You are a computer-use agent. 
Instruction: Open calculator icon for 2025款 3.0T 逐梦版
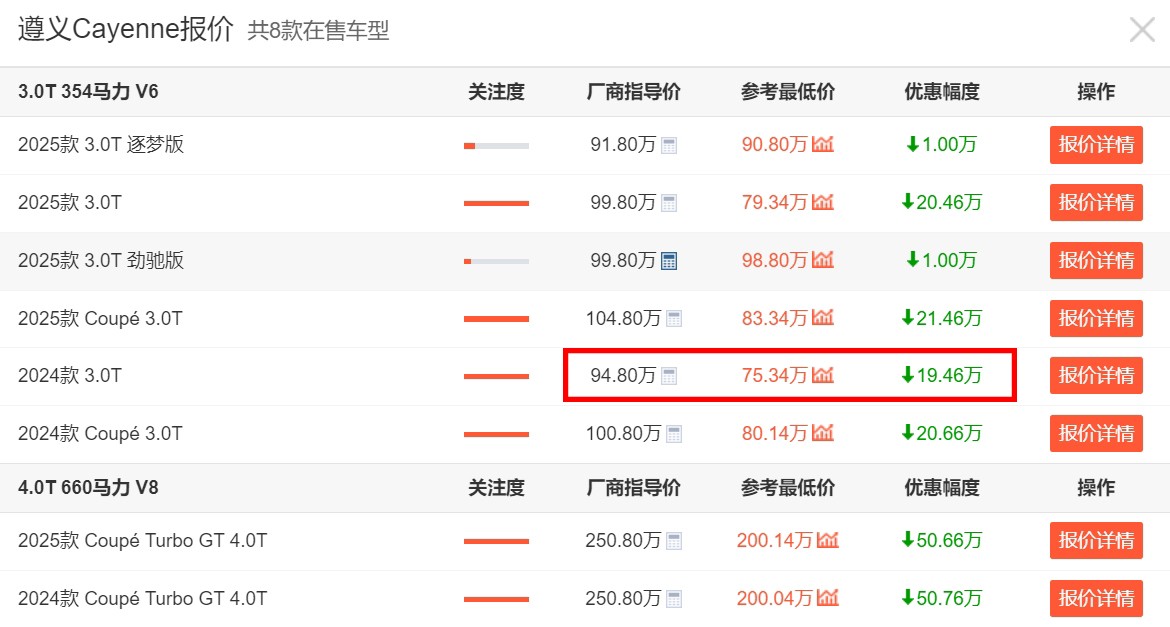[669, 146]
